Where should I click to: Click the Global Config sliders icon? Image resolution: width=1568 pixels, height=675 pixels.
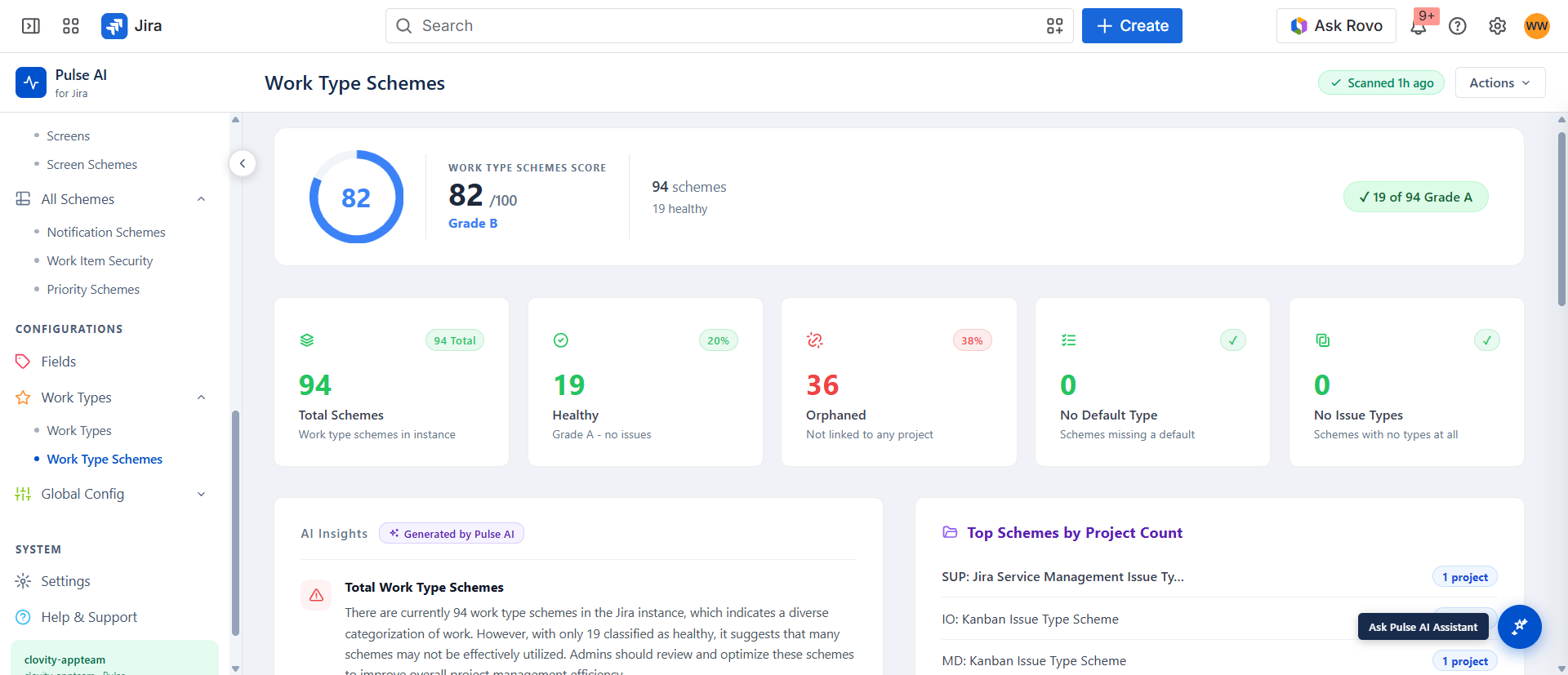point(23,494)
